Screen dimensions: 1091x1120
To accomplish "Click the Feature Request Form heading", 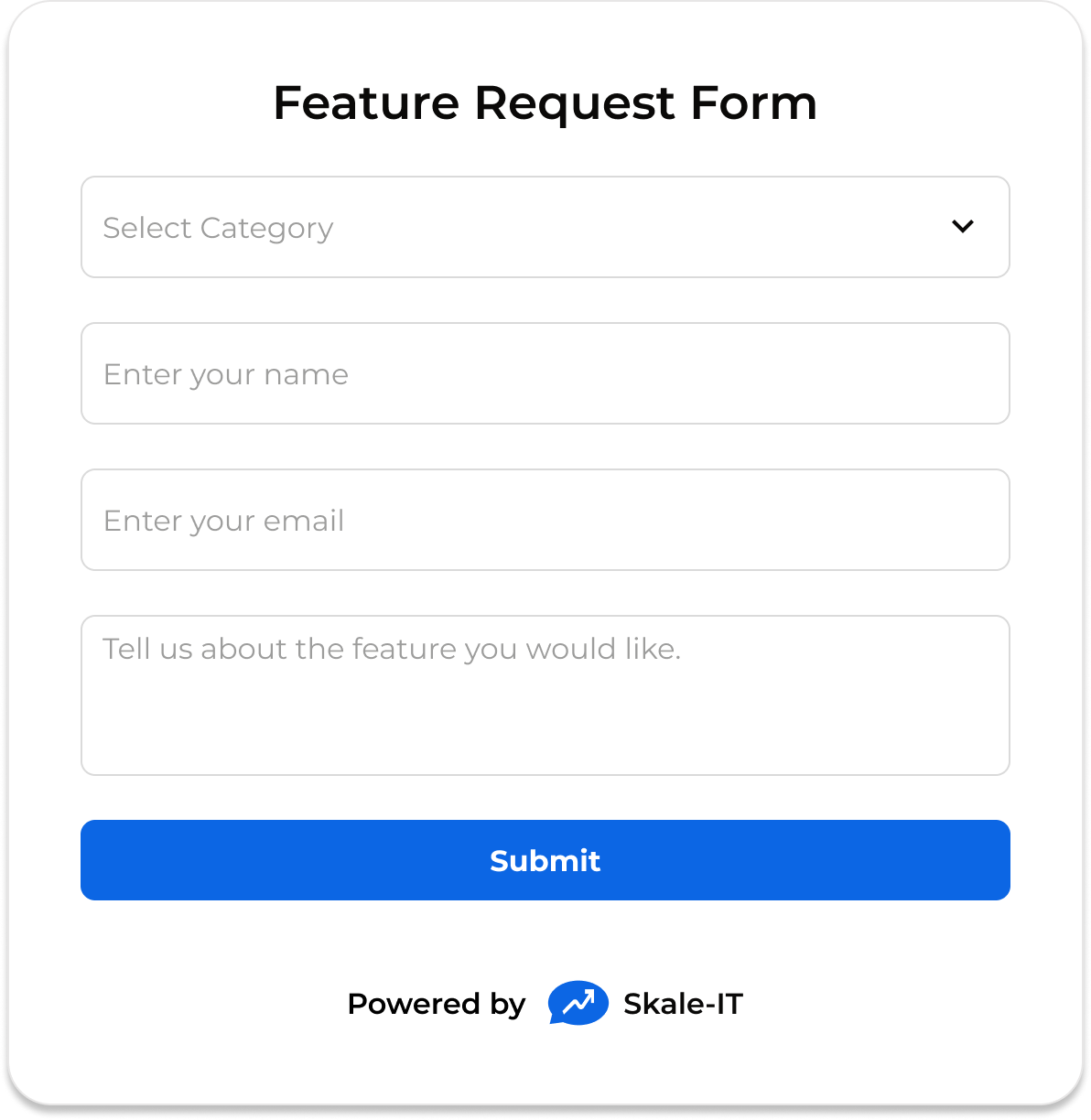I will pos(545,102).
